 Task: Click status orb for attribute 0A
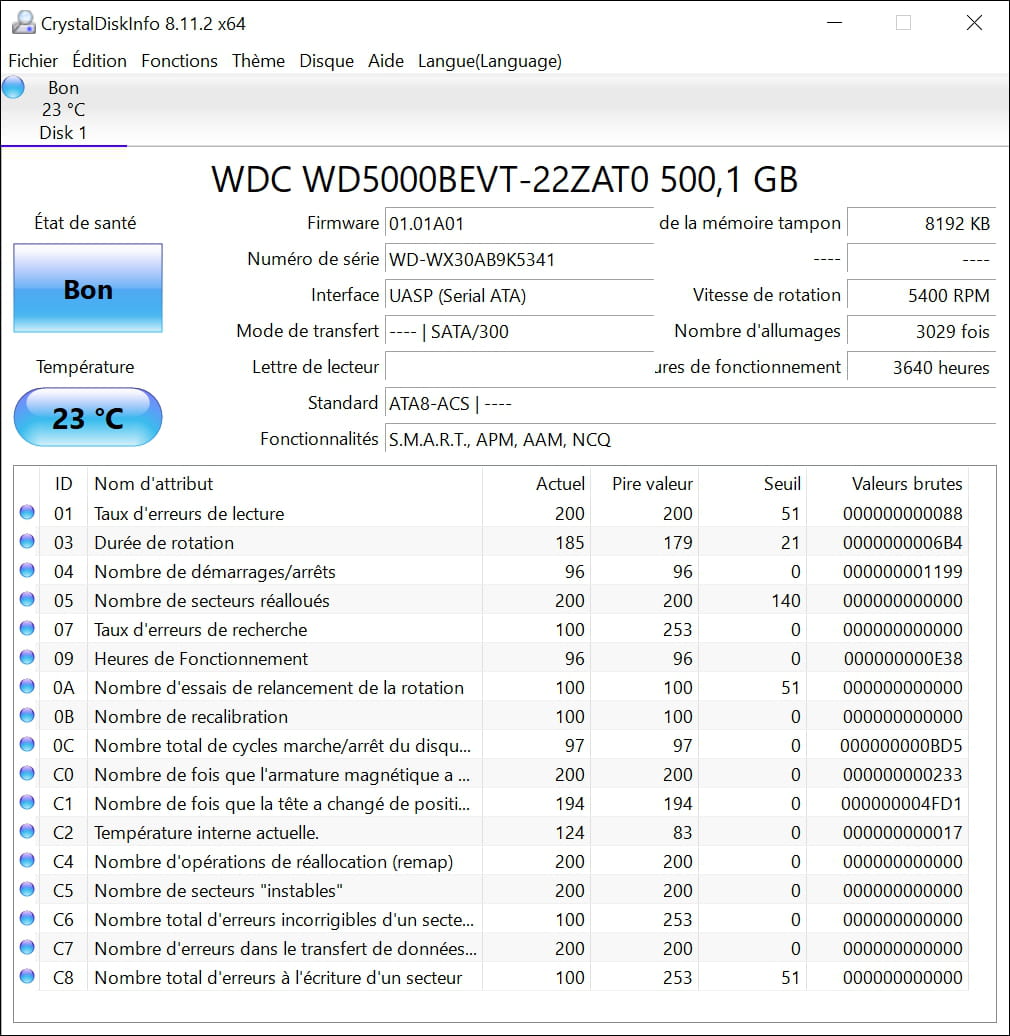(27, 686)
